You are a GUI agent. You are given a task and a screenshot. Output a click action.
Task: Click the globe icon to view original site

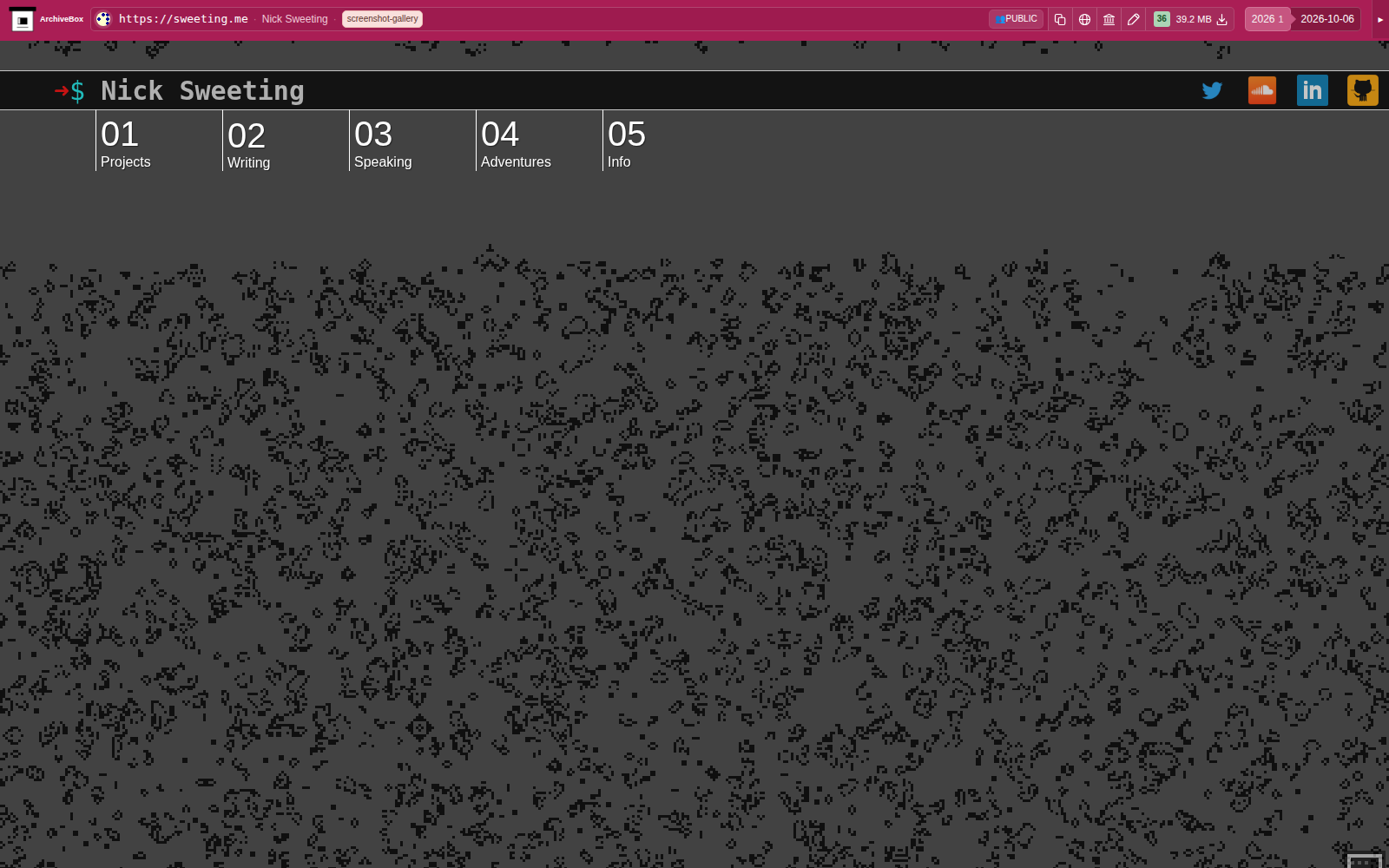(x=1084, y=19)
